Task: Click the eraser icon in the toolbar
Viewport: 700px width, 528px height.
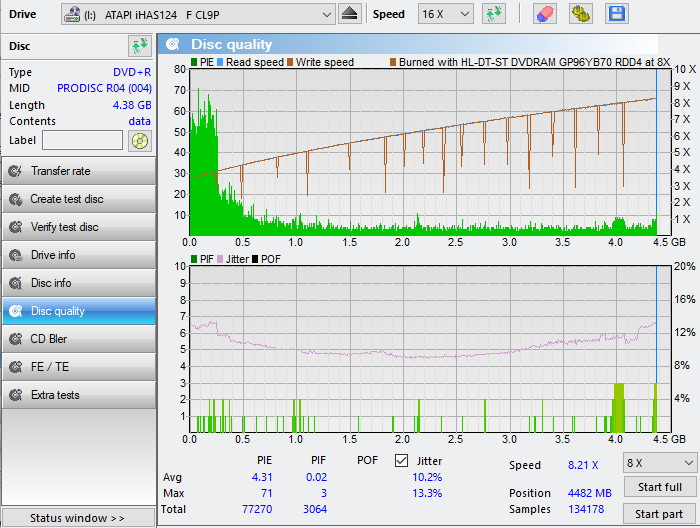Action: 545,14
